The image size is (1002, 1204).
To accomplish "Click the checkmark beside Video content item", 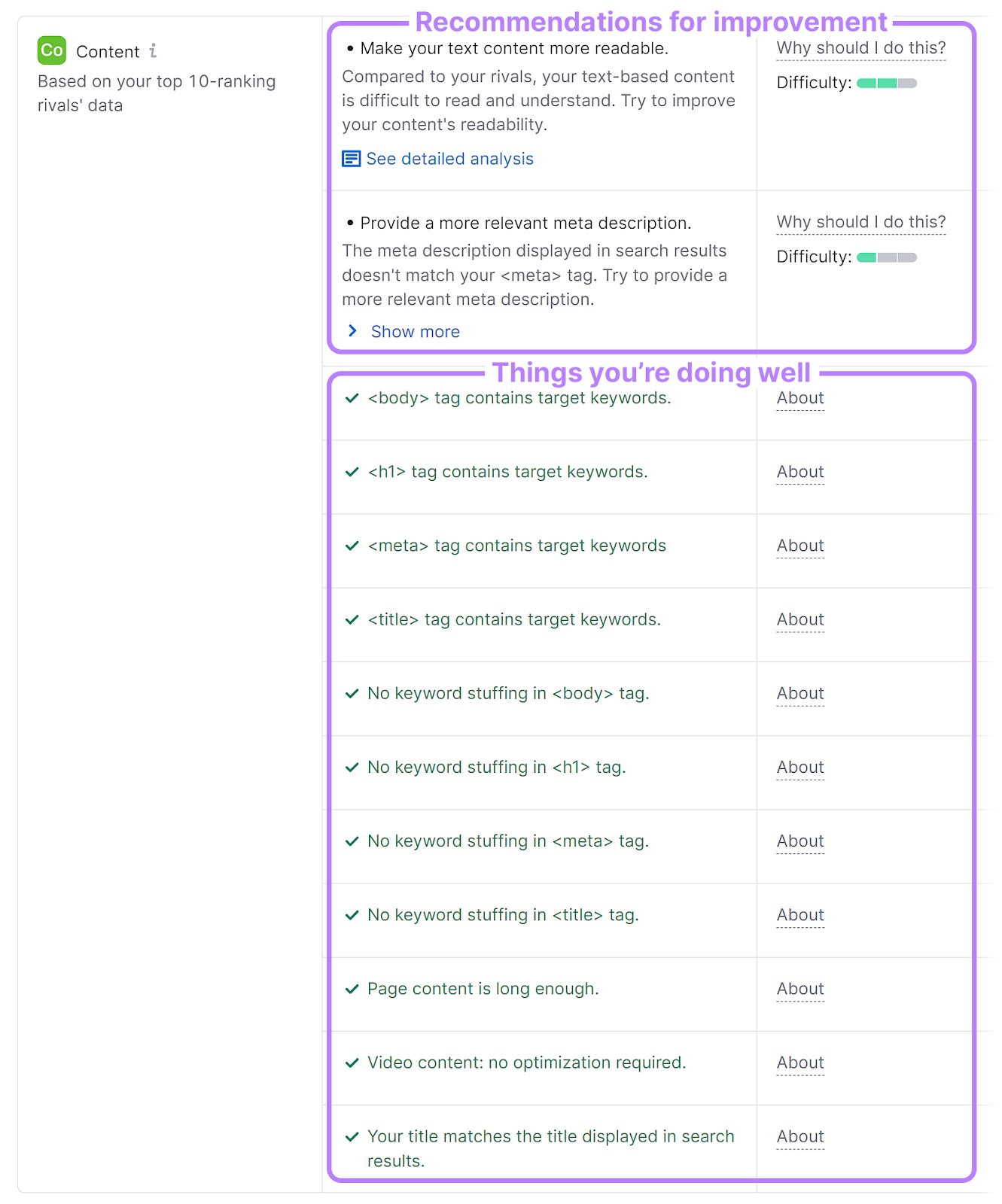I will (x=352, y=1063).
